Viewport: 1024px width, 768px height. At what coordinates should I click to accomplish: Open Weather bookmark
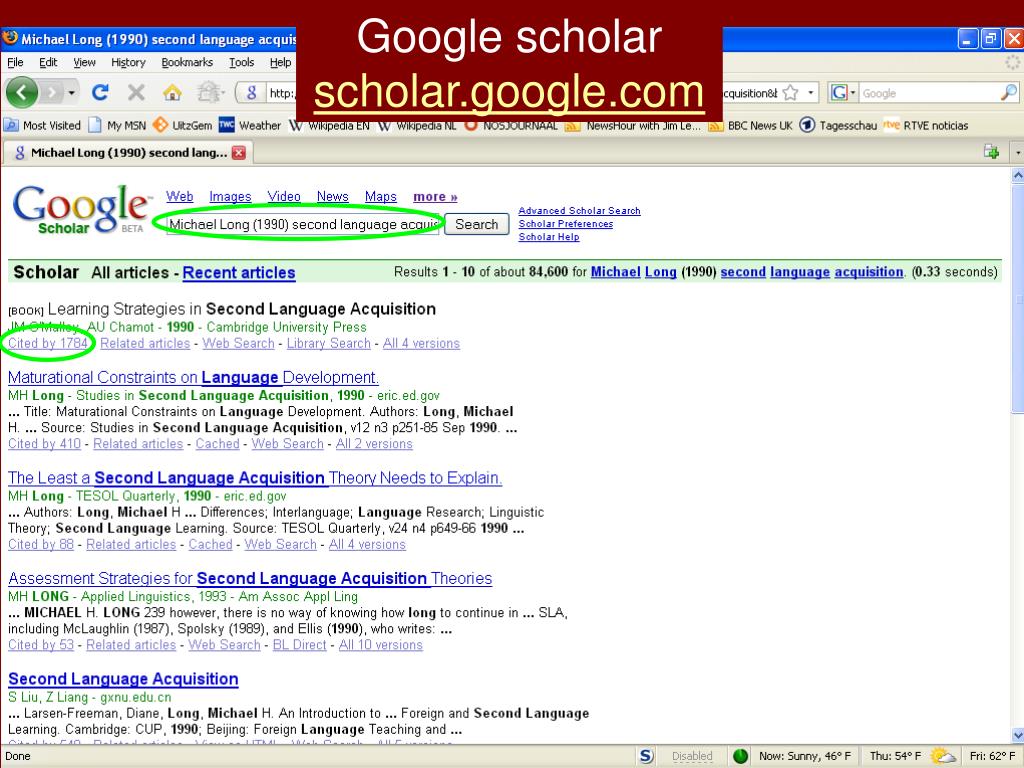[250, 125]
